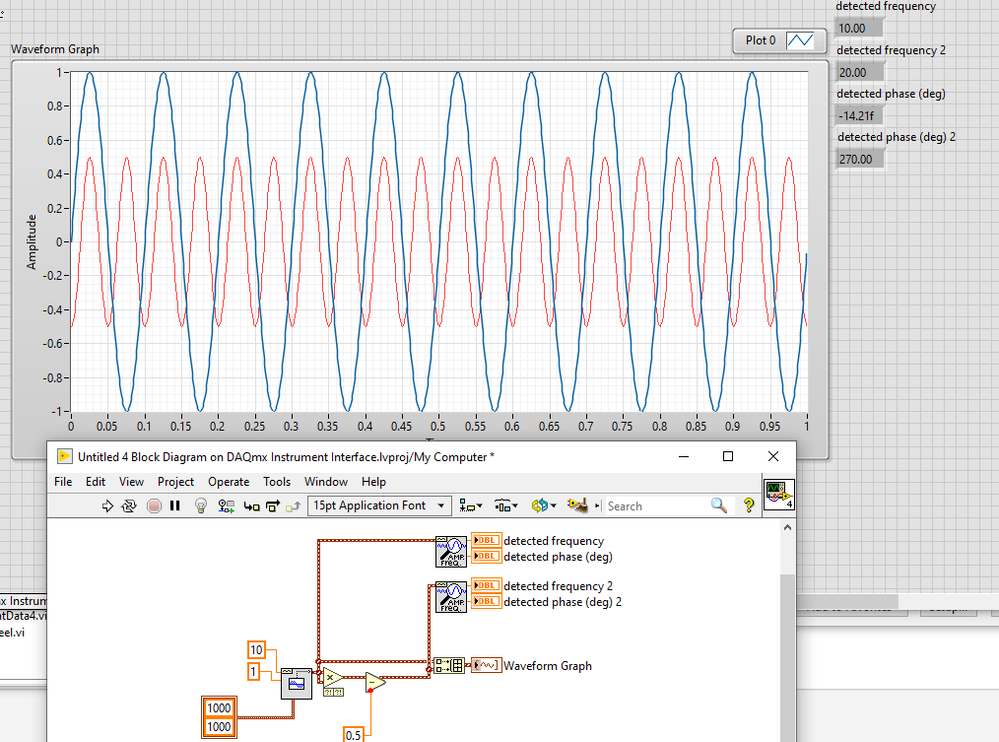Image resolution: width=999 pixels, height=742 pixels.
Task: Toggle Retain Wire Values icon
Action: (x=226, y=506)
